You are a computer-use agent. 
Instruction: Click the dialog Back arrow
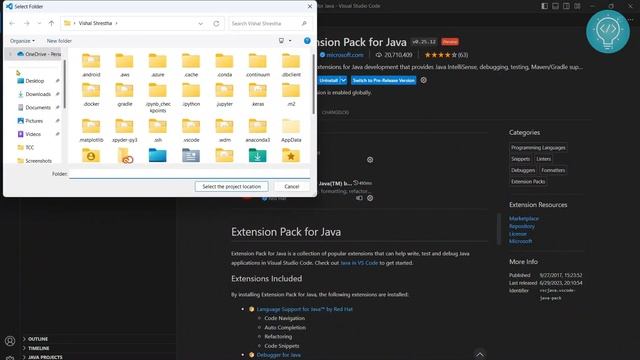click(x=12, y=23)
